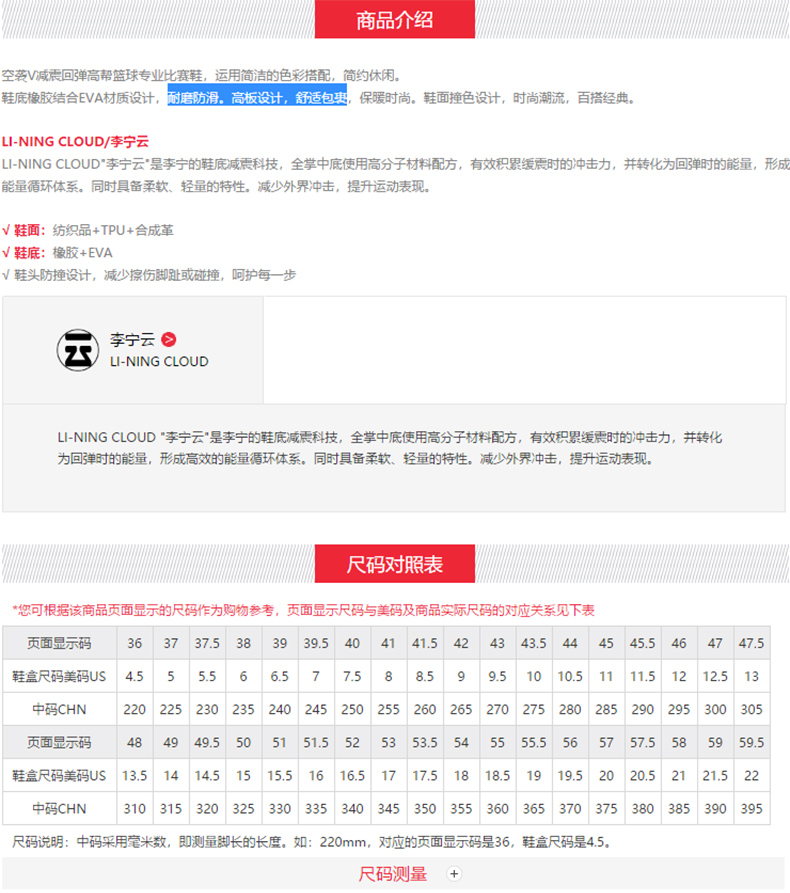790x893 pixels.
Task: Click displayed size cell 55.5
Action: [x=534, y=742]
